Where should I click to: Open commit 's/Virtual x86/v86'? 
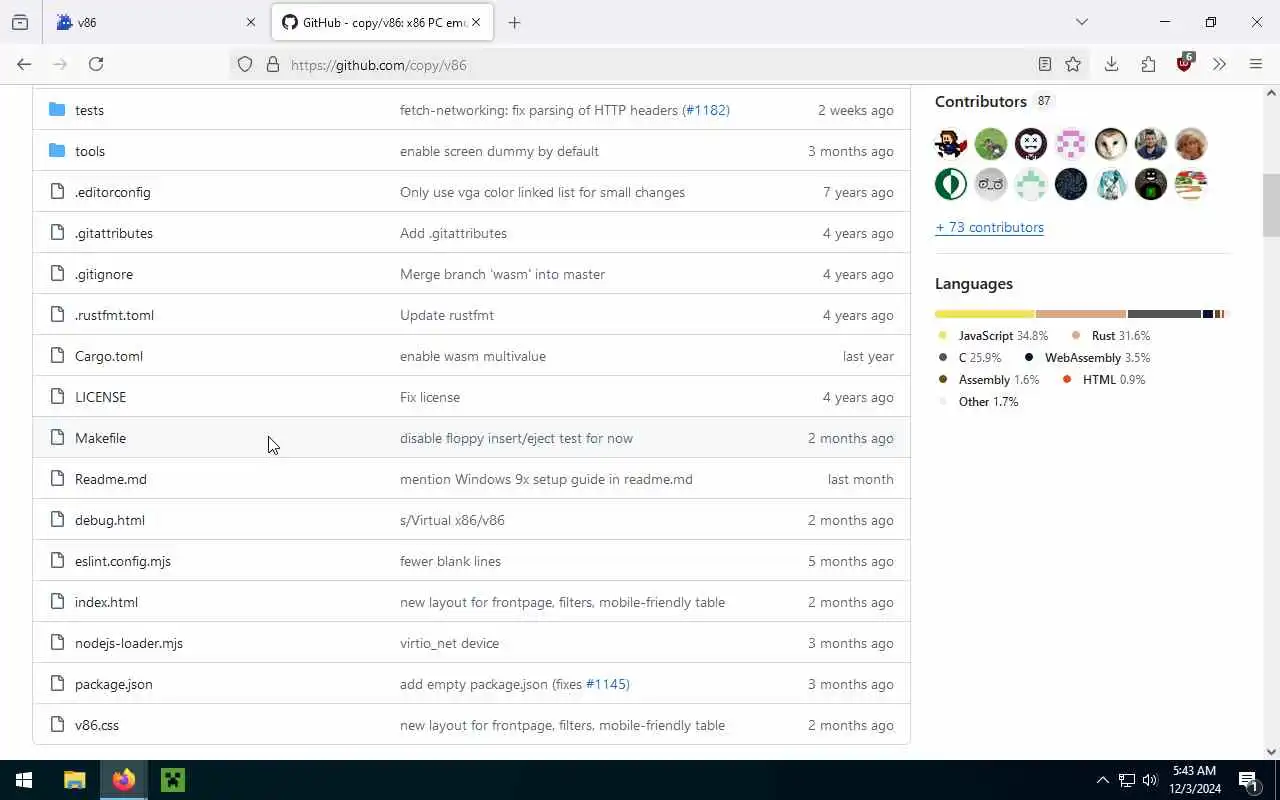452,520
